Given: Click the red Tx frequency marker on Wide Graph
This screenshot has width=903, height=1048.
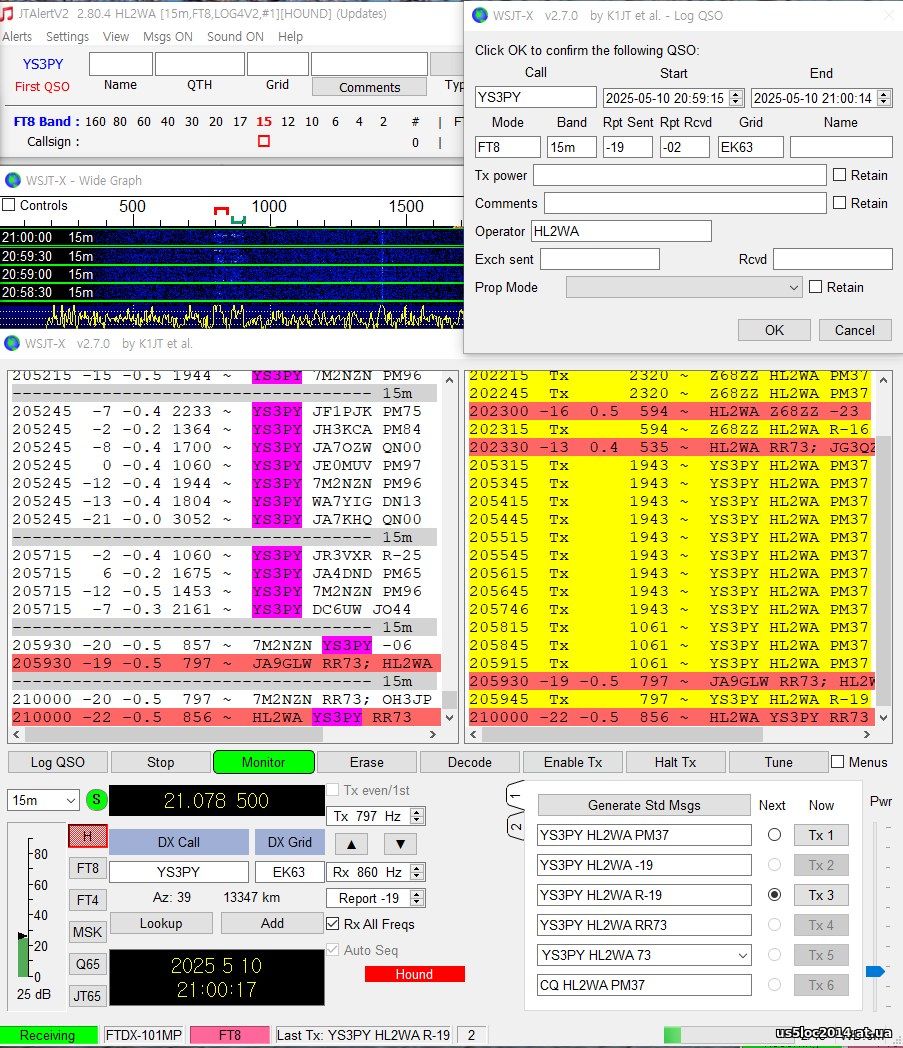Looking at the screenshot, I should click(221, 211).
